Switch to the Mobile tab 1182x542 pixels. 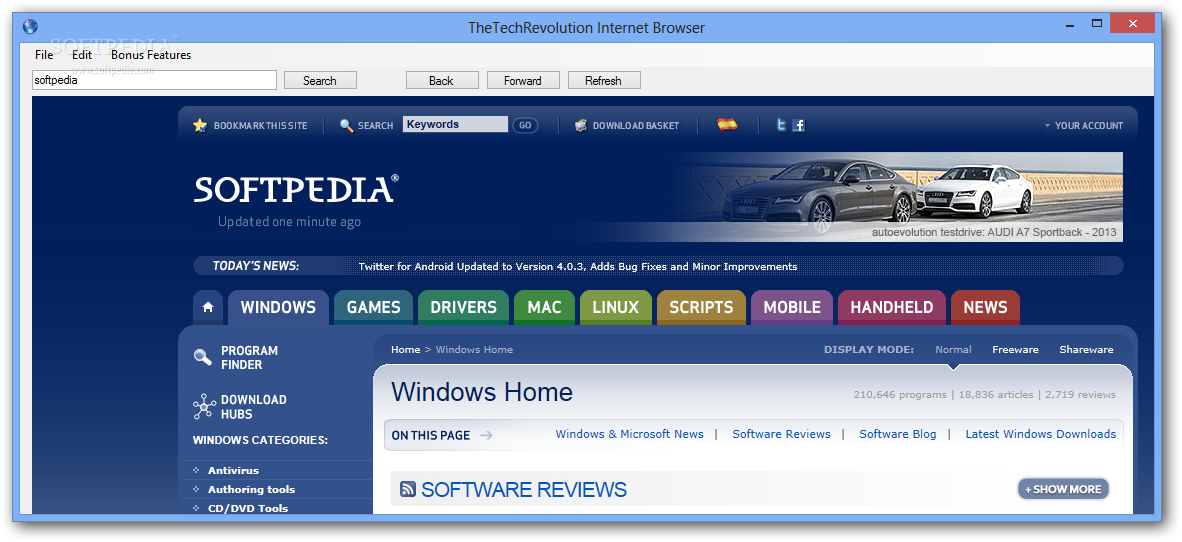click(792, 308)
